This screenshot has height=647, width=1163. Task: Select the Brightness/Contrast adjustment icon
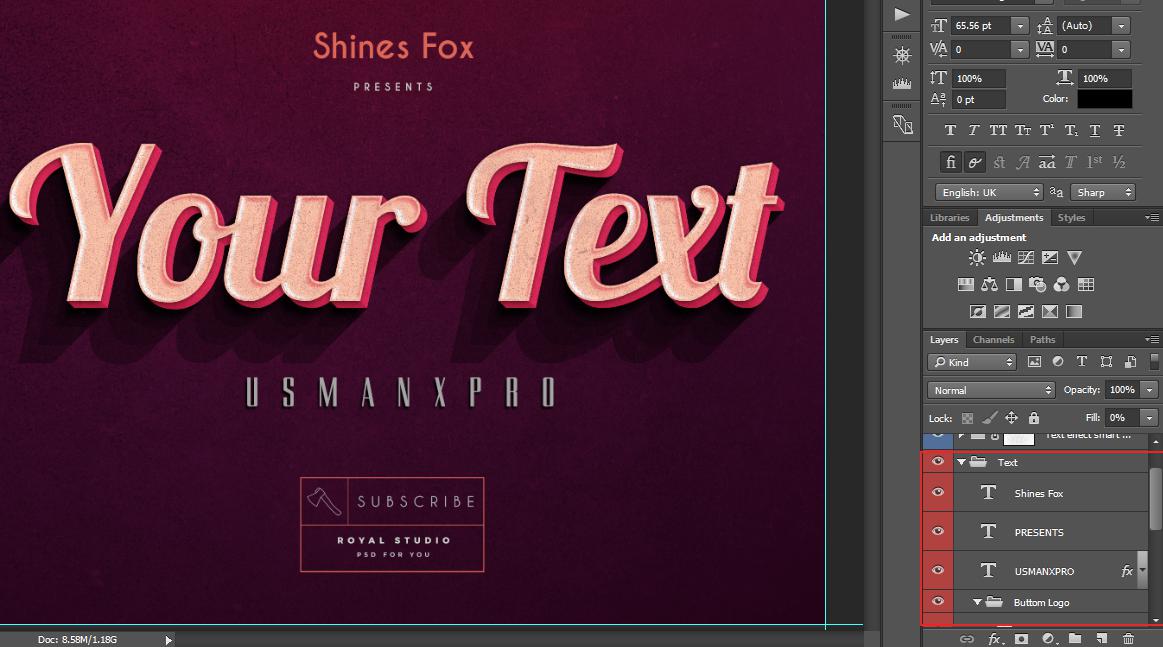pos(976,257)
